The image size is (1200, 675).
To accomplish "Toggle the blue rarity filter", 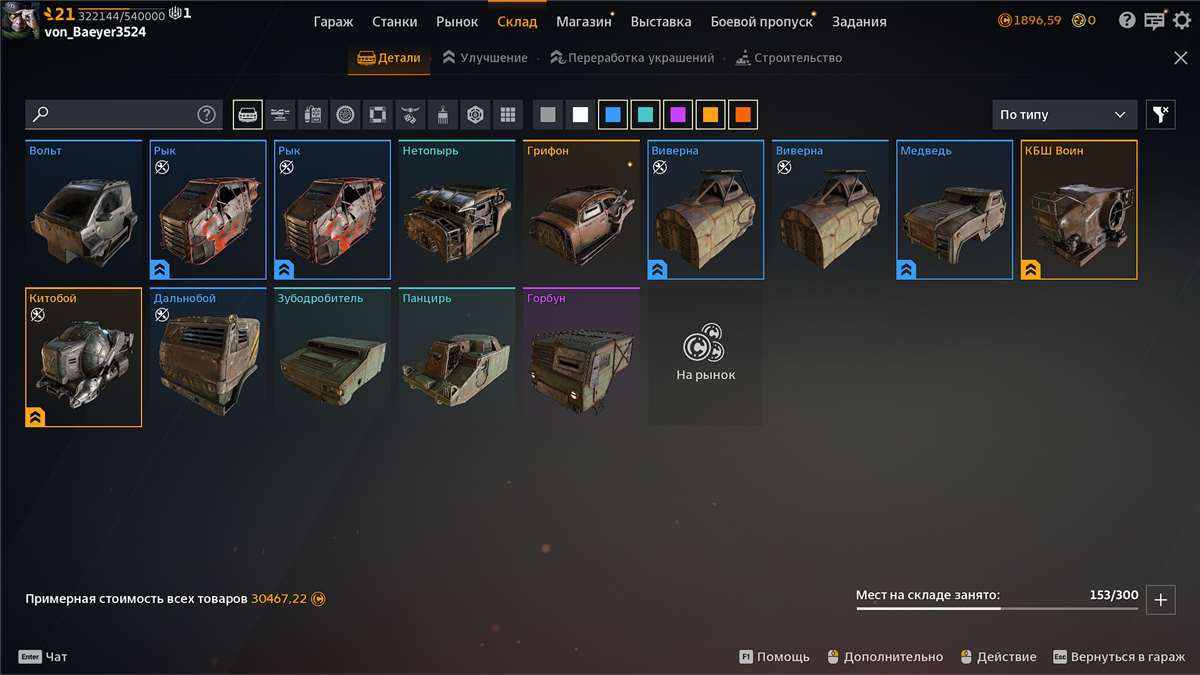I will (613, 115).
